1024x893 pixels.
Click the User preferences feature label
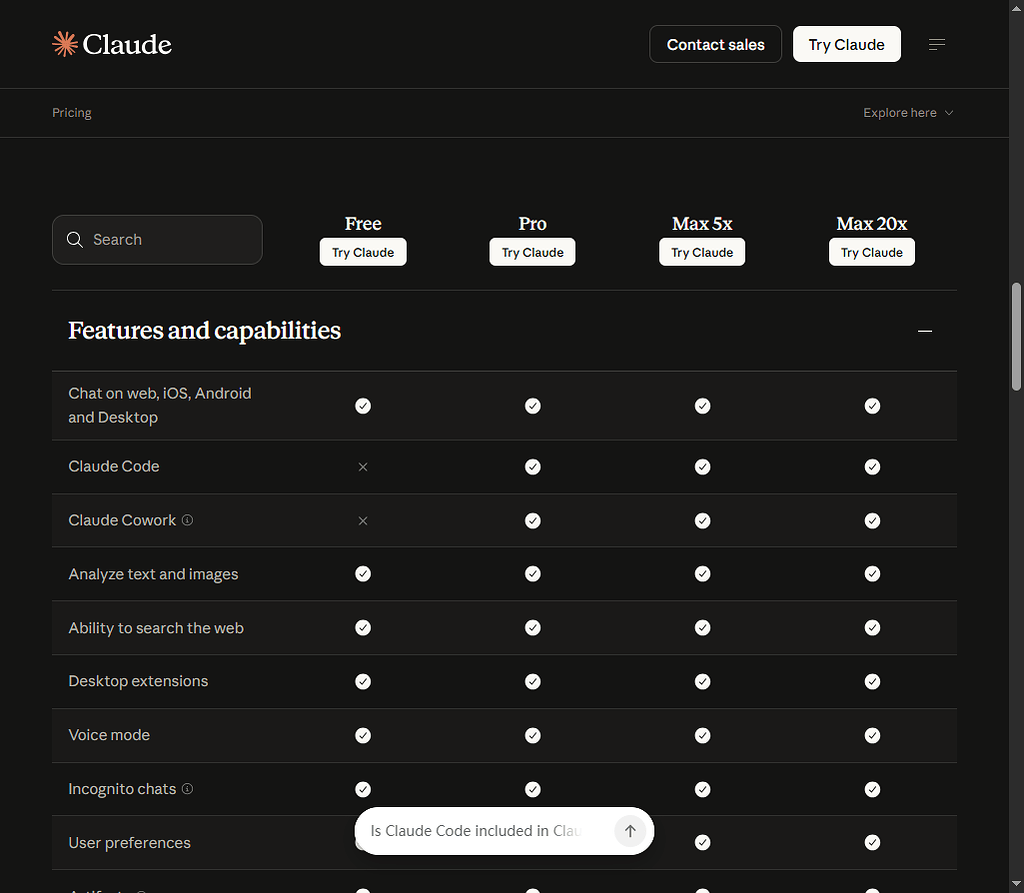coord(129,843)
